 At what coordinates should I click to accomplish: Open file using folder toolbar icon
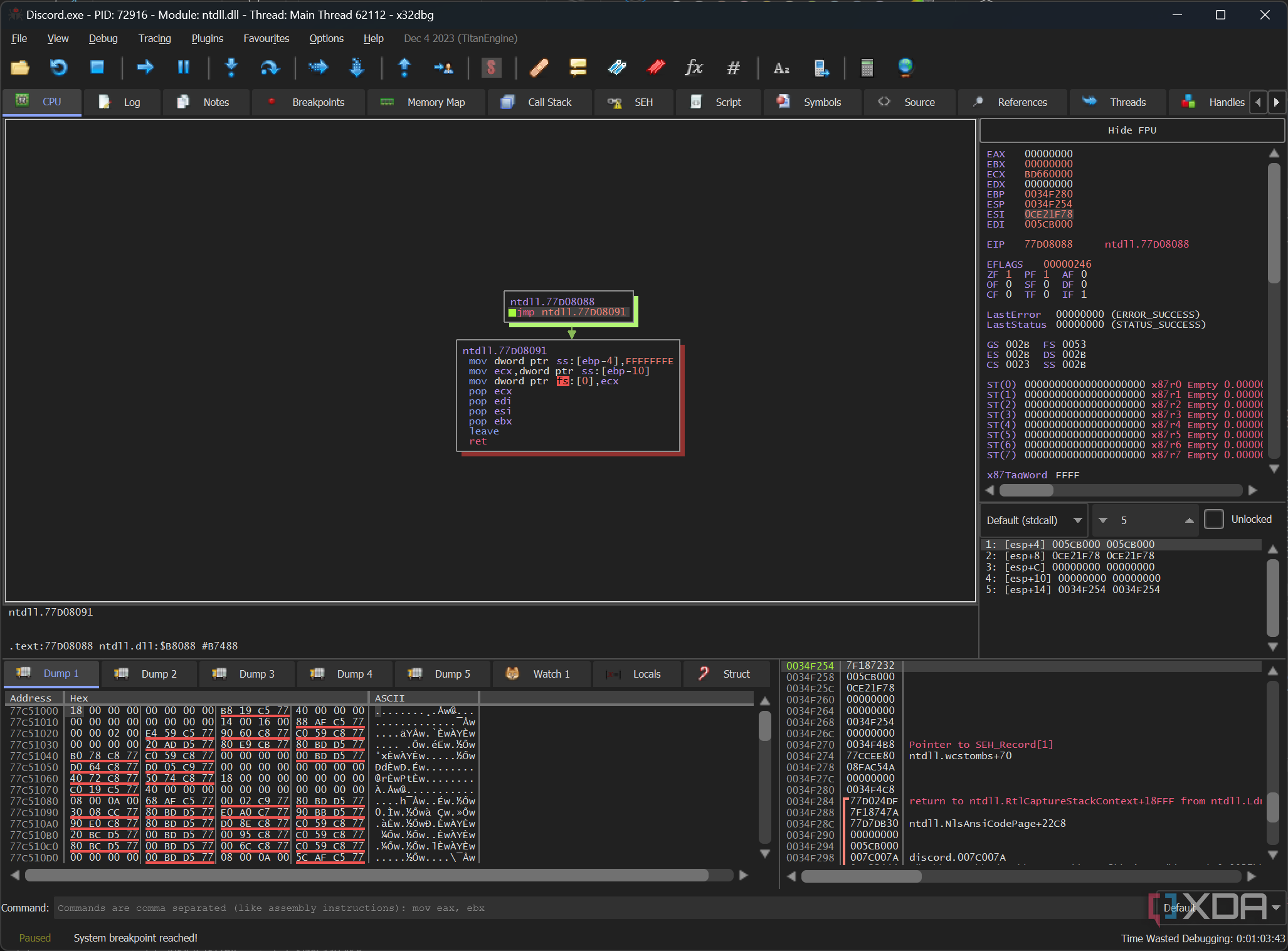tap(20, 68)
